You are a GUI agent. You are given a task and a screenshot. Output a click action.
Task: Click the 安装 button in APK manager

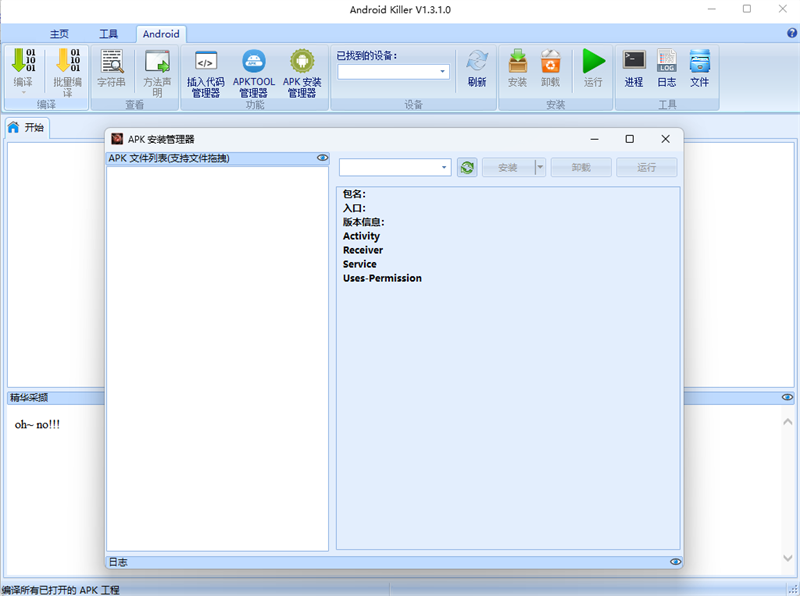tap(508, 167)
